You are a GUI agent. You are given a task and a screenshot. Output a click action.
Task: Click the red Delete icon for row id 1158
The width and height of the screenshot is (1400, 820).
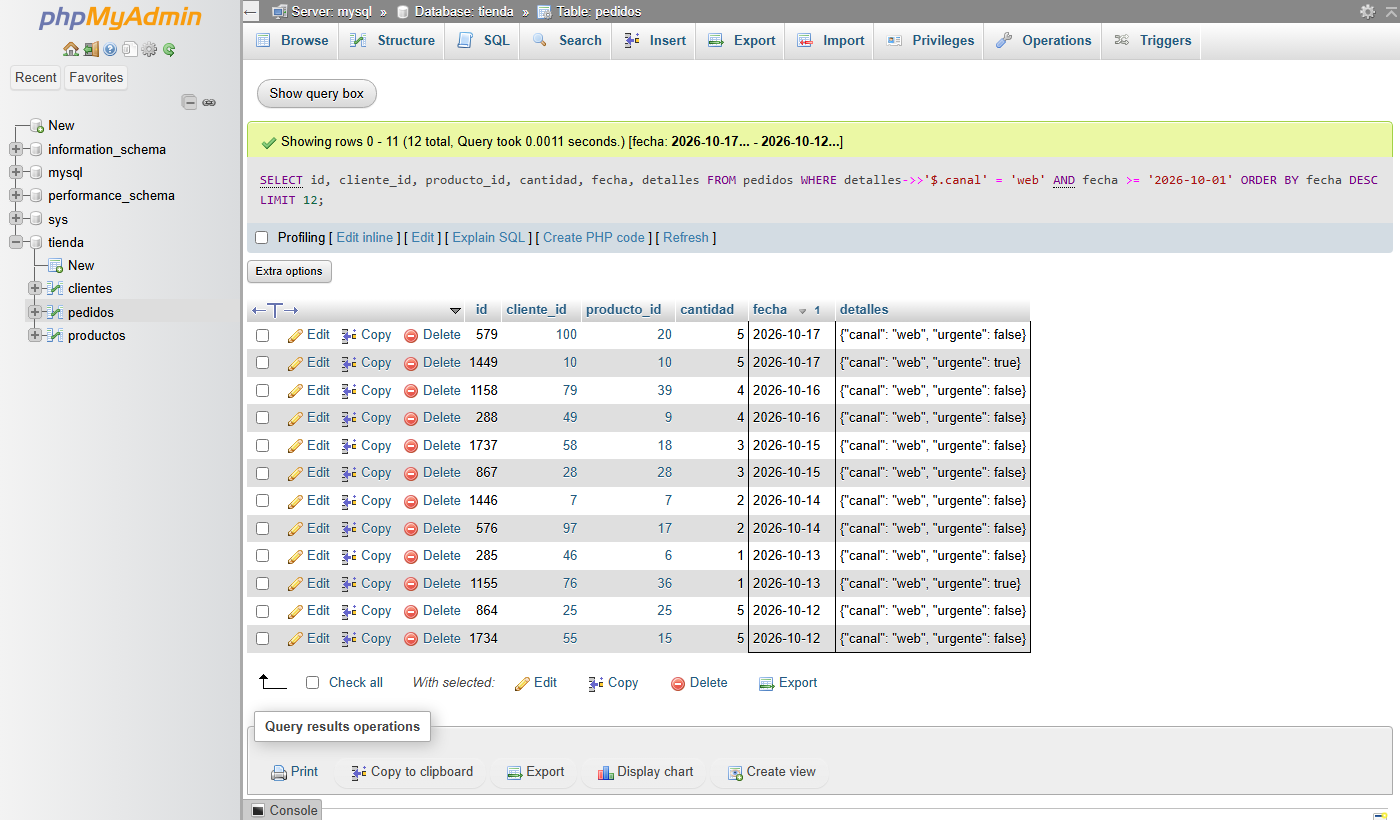point(411,391)
